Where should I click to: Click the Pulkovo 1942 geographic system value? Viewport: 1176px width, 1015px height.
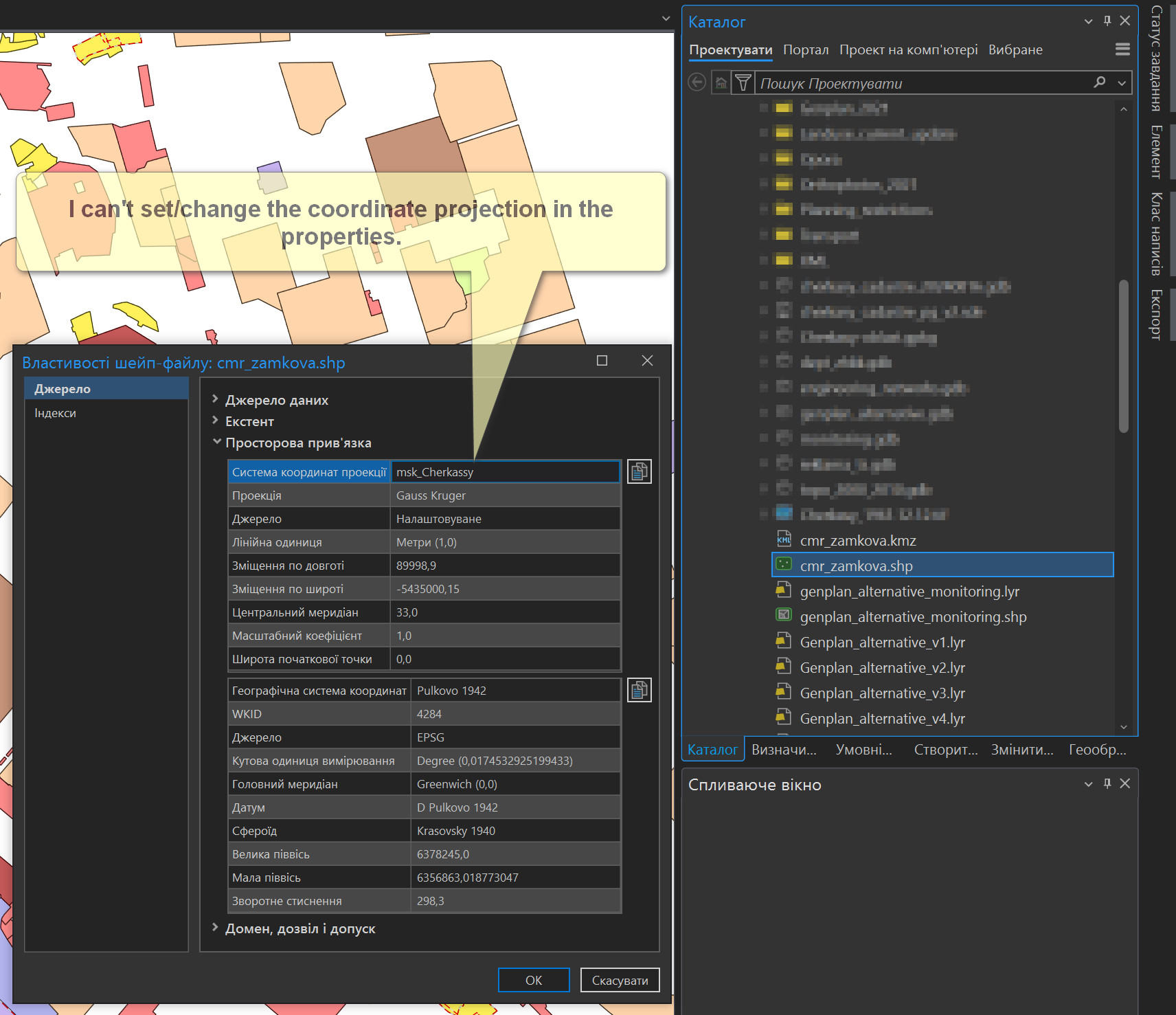click(515, 690)
